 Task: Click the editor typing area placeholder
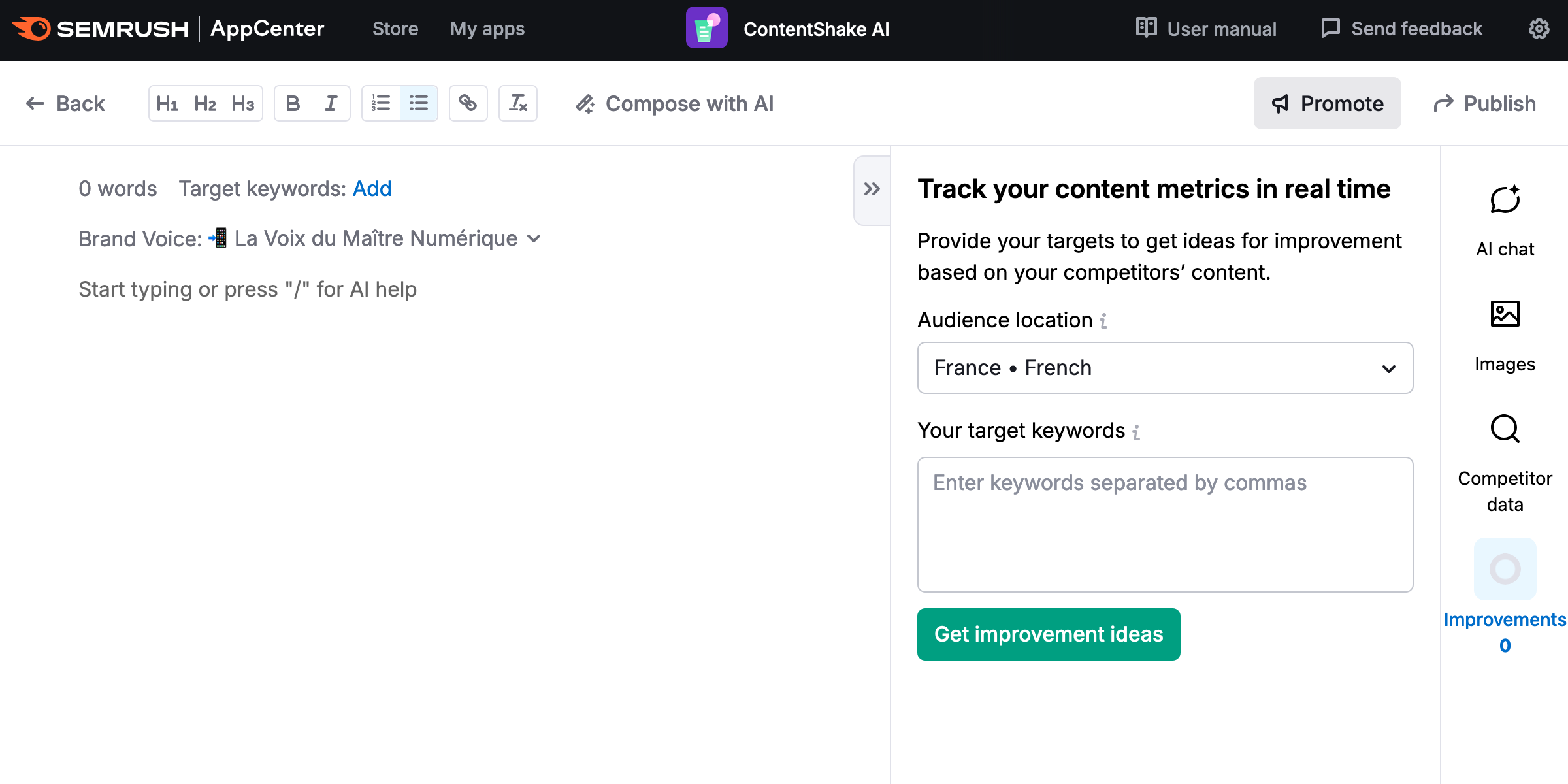248,289
